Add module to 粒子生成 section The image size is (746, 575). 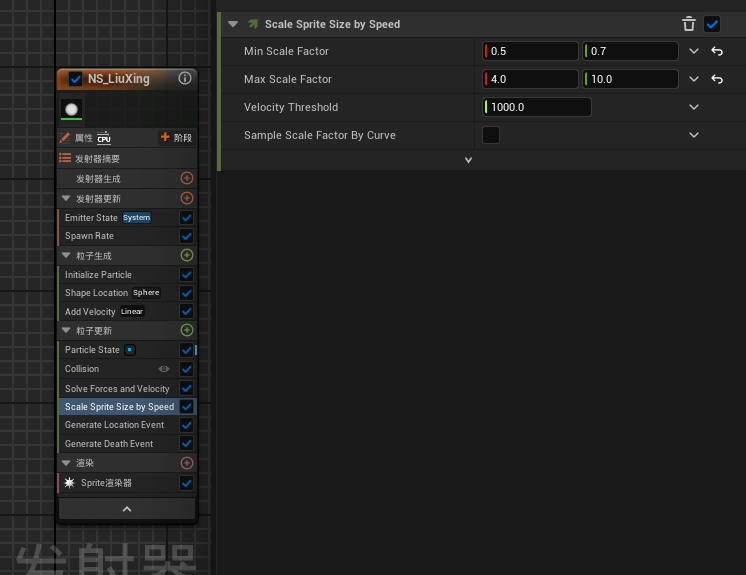coord(187,255)
